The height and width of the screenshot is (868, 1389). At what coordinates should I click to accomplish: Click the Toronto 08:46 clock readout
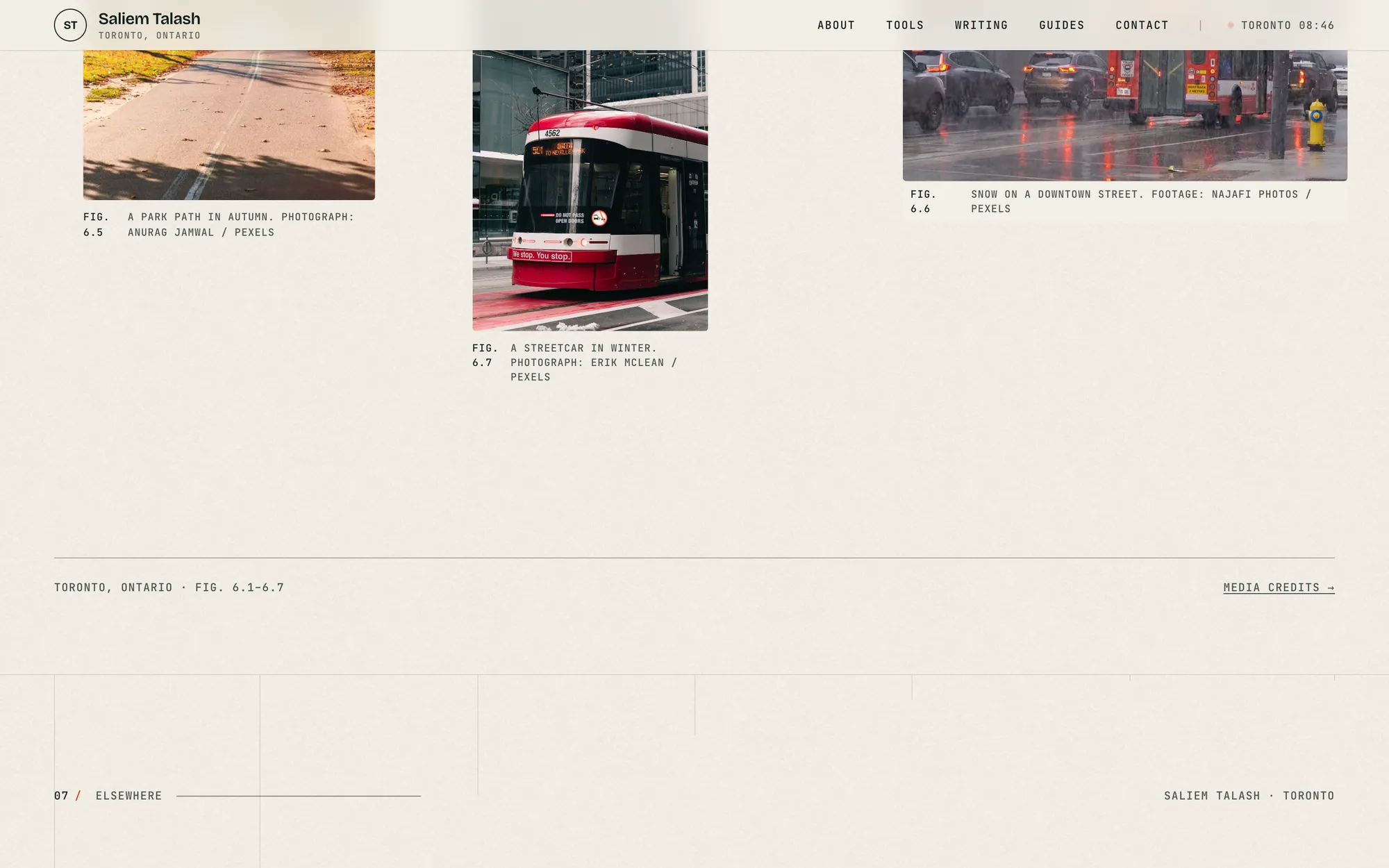1288,25
